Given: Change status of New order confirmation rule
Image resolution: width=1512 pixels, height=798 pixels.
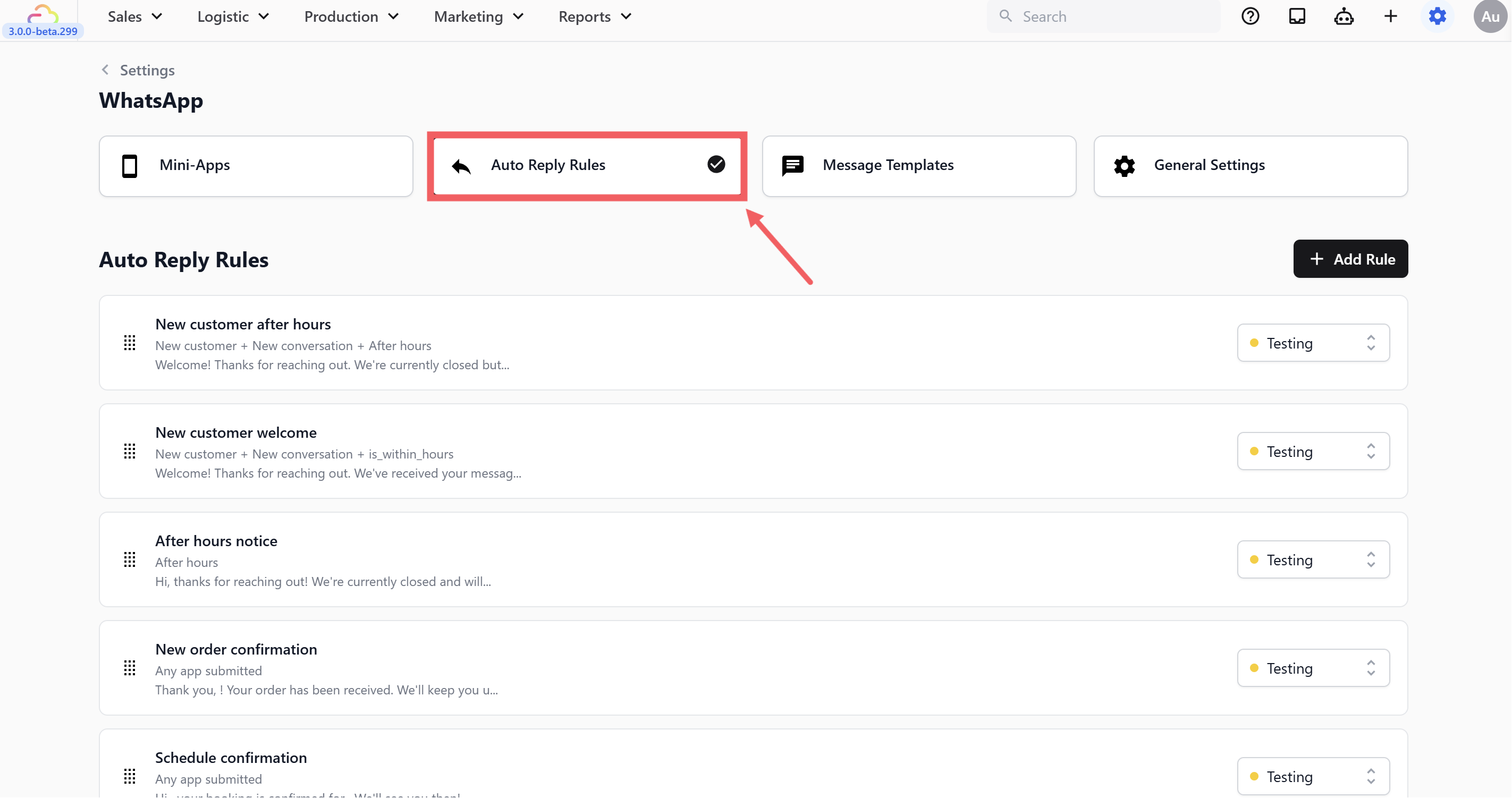Looking at the screenshot, I should coord(1313,668).
